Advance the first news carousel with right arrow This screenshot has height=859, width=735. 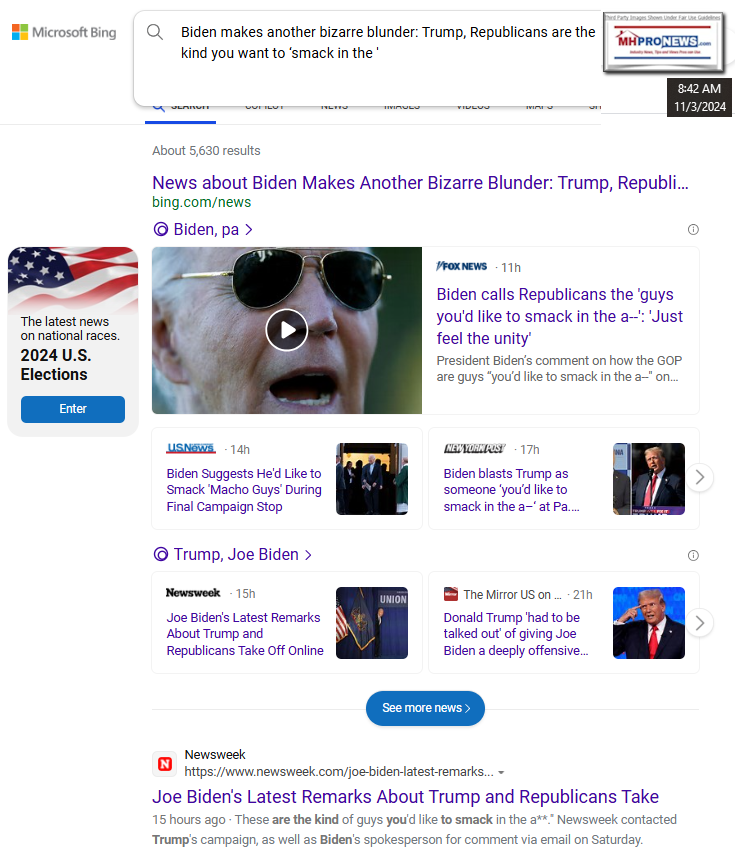click(699, 477)
